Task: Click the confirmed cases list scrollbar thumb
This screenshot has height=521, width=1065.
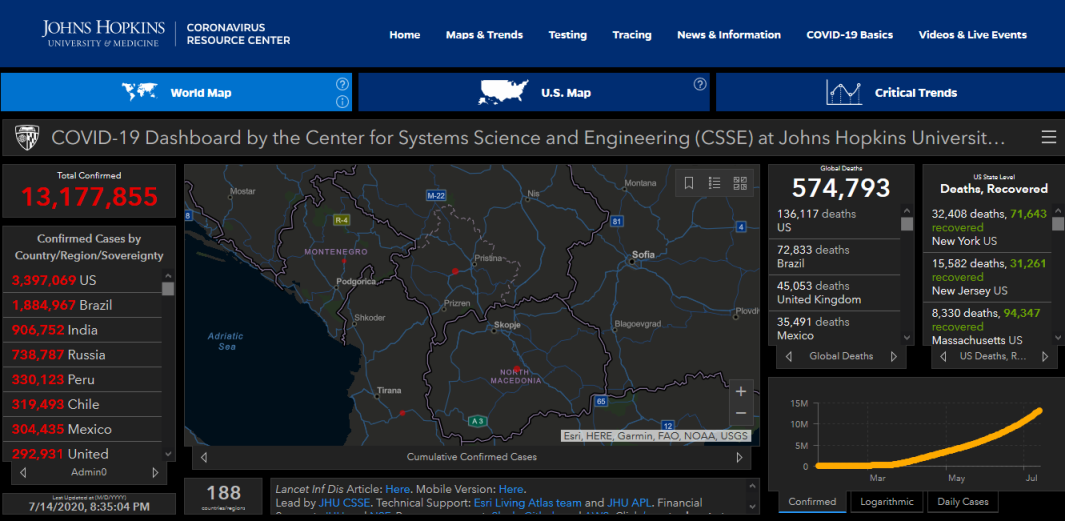Action: [x=168, y=289]
